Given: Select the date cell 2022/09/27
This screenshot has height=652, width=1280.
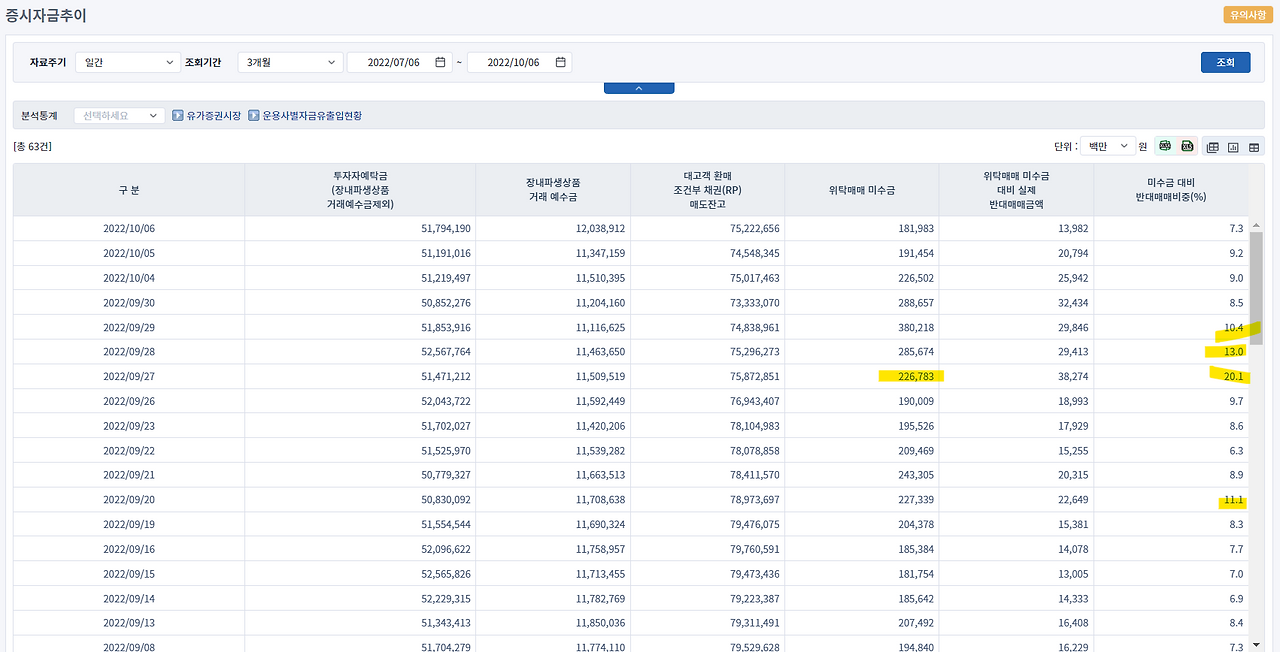Looking at the screenshot, I should pyautogui.click(x=129, y=377).
